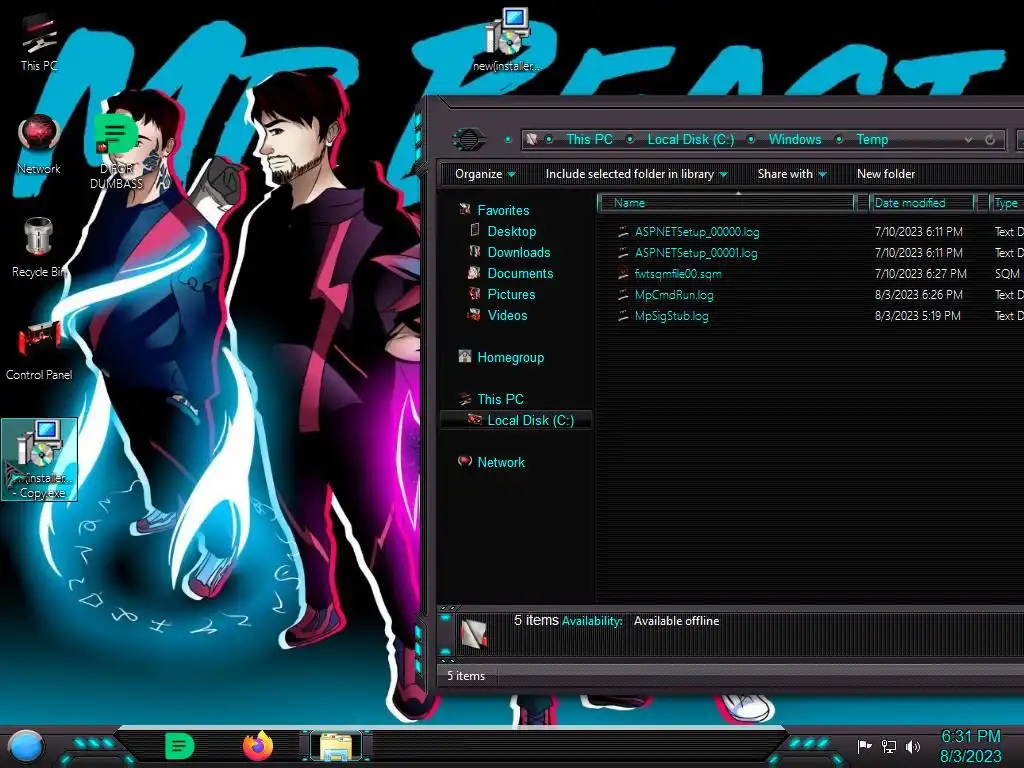The height and width of the screenshot is (768, 1024).
Task: Select This PC in the address breadcrumb
Action: click(589, 139)
